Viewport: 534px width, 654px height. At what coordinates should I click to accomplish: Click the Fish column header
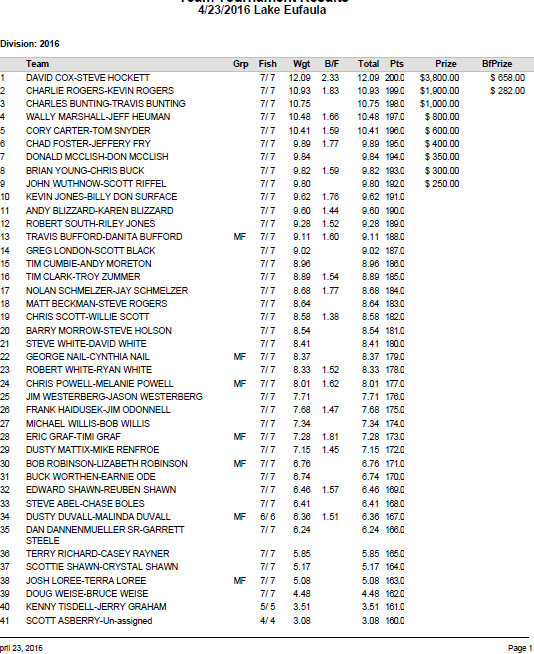[x=267, y=64]
